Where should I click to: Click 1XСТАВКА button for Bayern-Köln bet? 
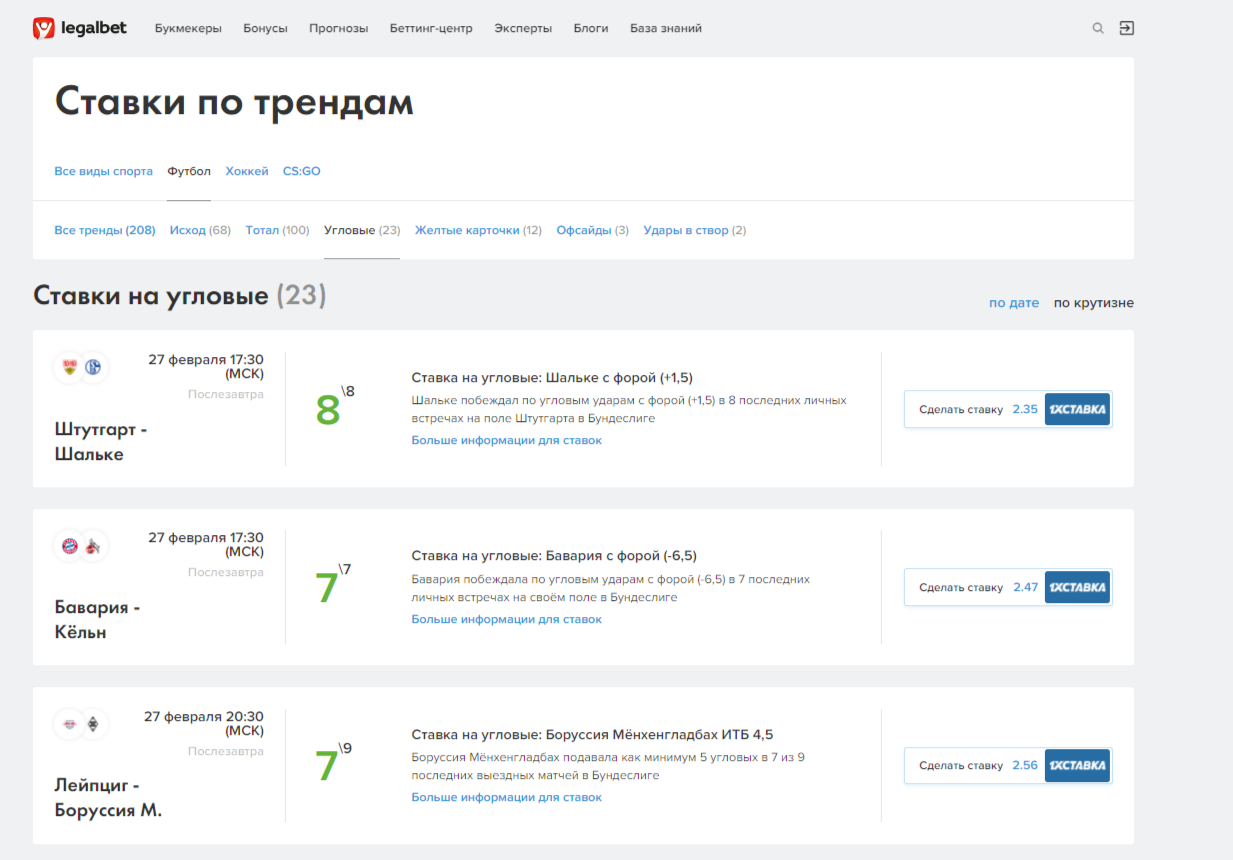point(1077,587)
